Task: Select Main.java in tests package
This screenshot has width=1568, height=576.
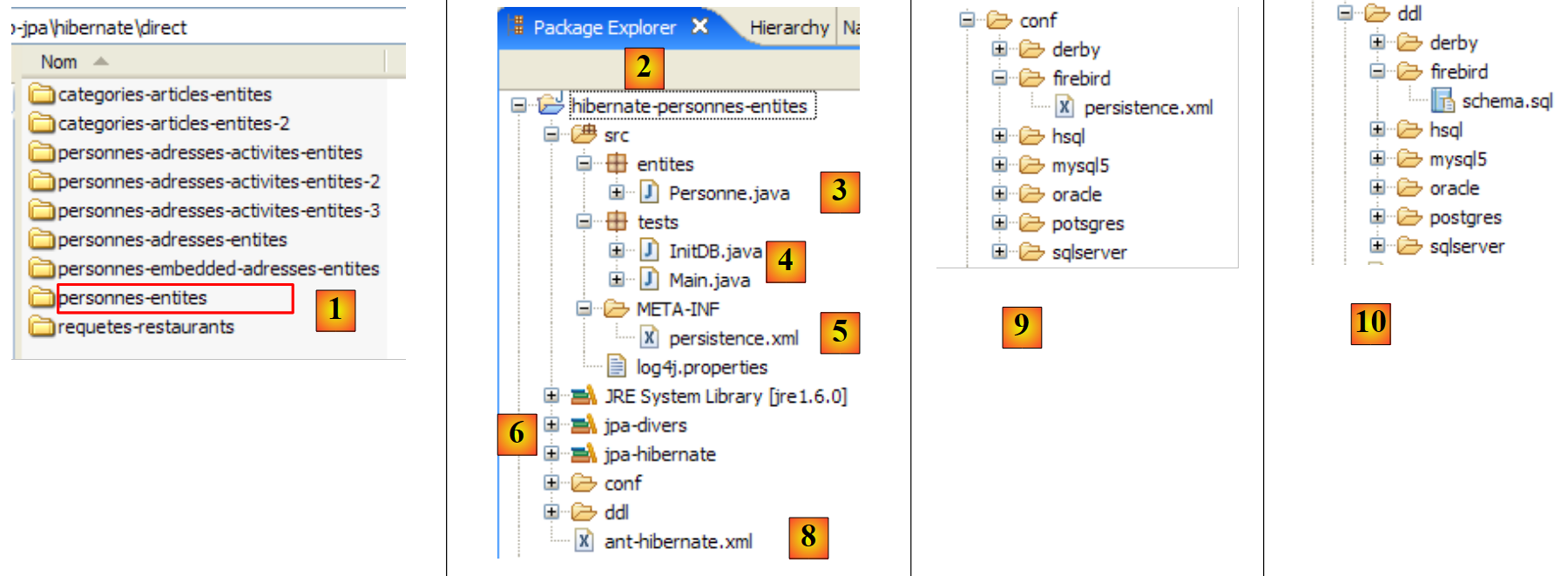Action: click(708, 281)
